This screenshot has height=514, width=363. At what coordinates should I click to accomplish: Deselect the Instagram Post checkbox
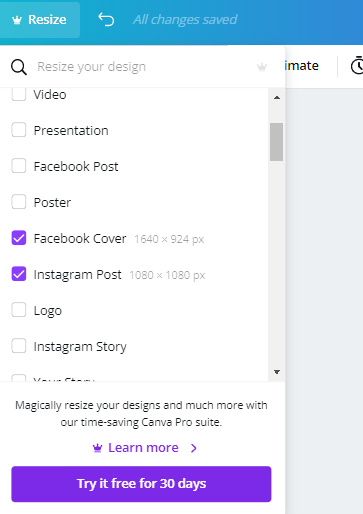(x=19, y=274)
